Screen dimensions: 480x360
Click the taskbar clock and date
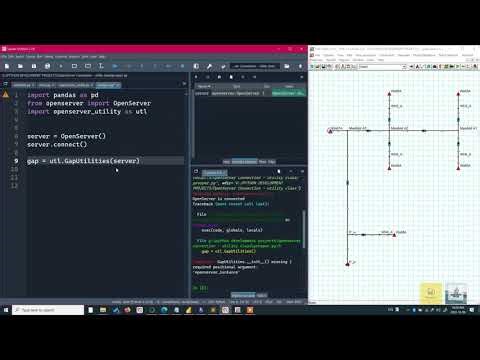point(458,310)
